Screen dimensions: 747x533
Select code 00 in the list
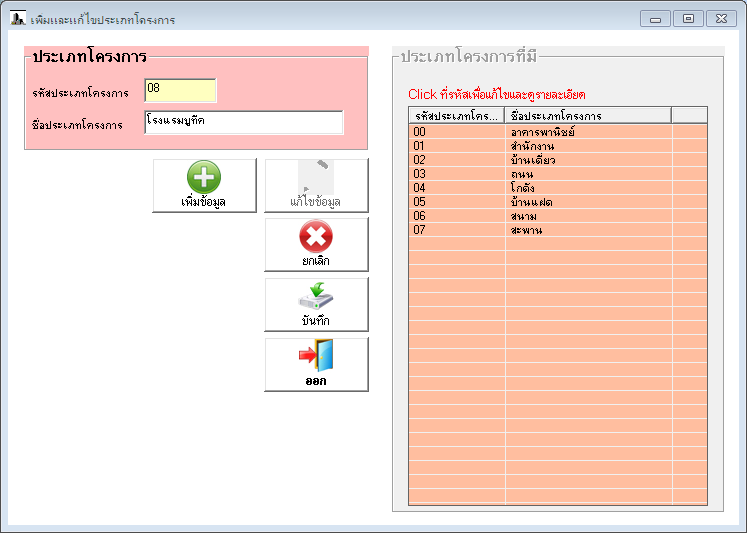(420, 132)
